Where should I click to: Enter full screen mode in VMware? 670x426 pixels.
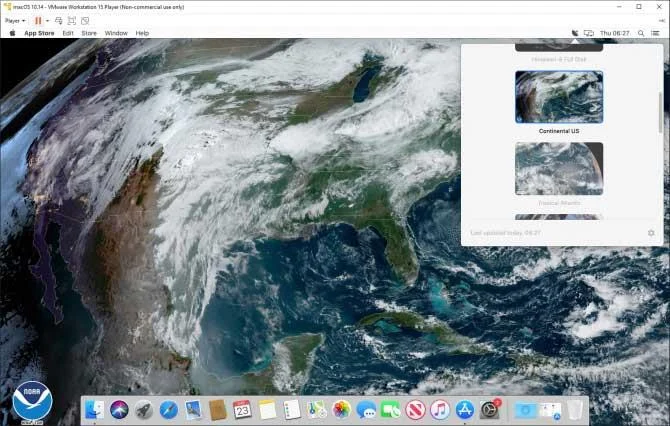pos(72,21)
